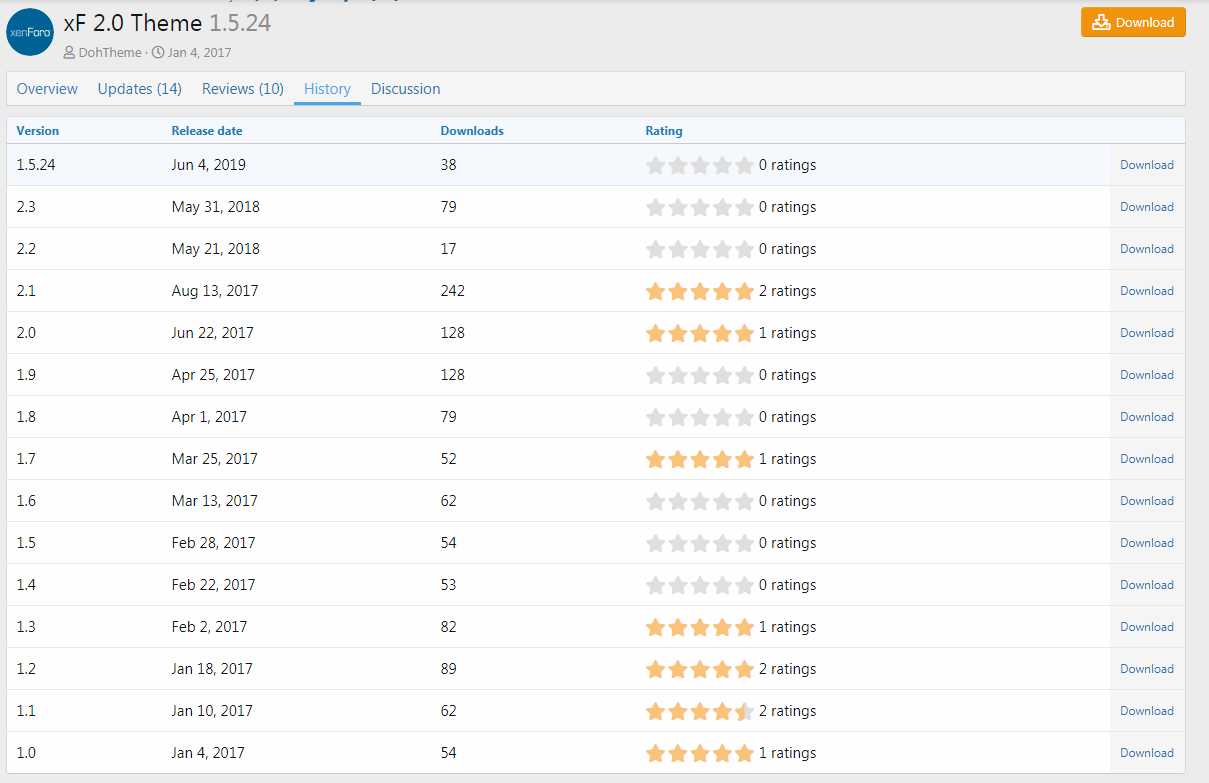Switch to the Updates (14) tab
Image resolution: width=1209 pixels, height=783 pixels.
click(140, 89)
